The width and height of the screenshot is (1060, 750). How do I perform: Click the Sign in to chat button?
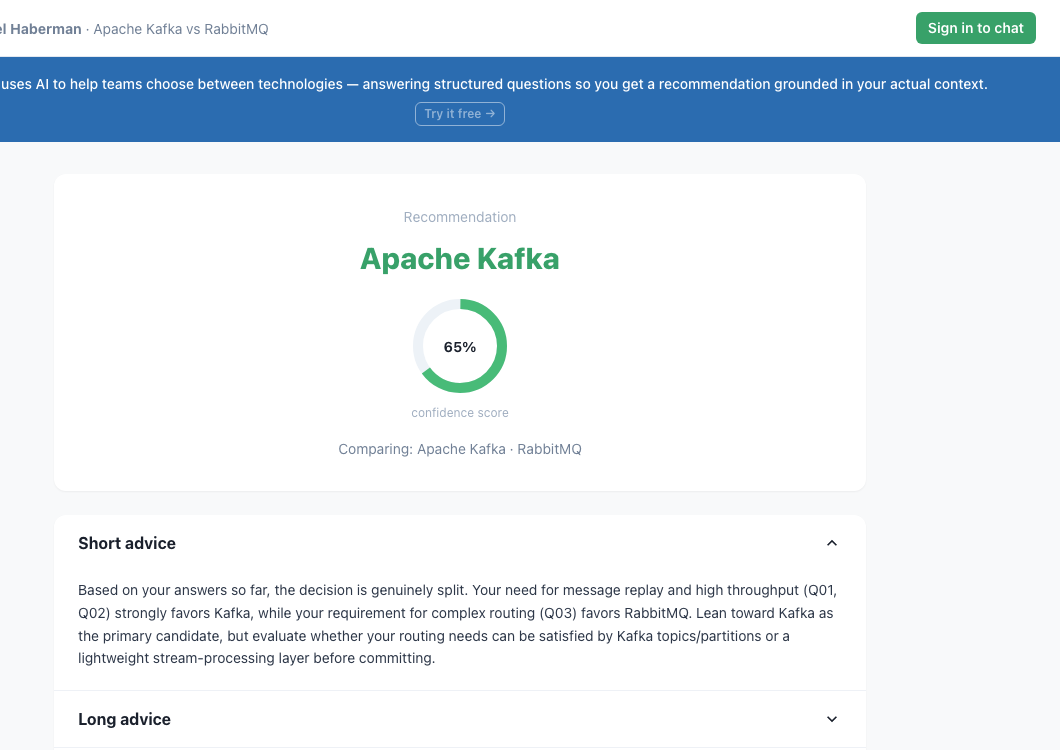(975, 28)
